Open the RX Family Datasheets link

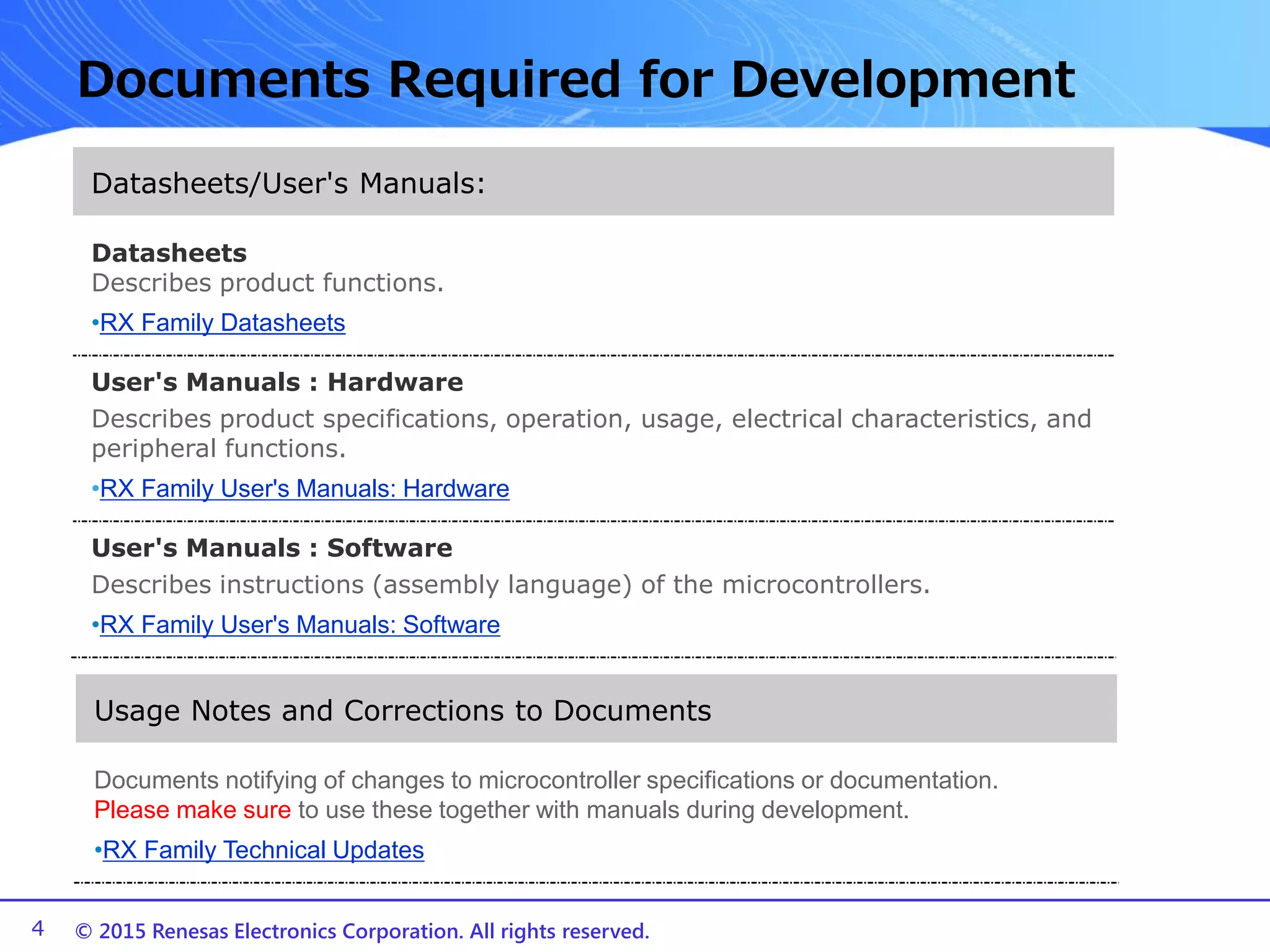222,323
